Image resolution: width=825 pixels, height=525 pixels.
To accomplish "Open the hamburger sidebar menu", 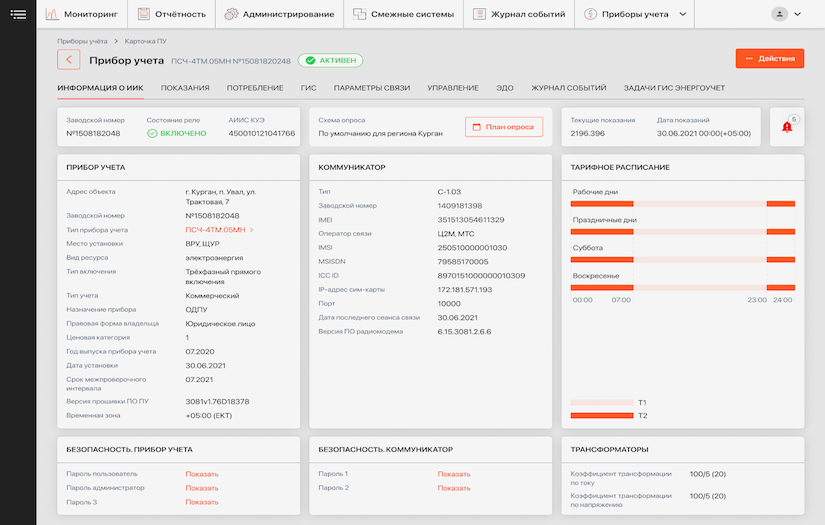I will point(18,14).
